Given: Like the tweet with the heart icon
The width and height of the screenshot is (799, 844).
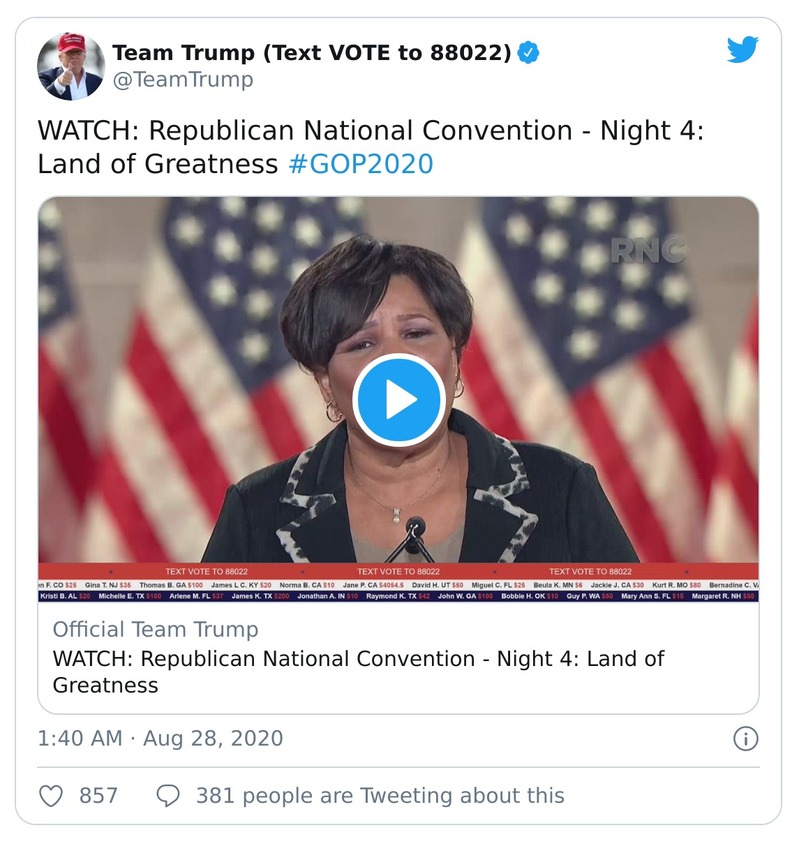Looking at the screenshot, I should (x=50, y=796).
